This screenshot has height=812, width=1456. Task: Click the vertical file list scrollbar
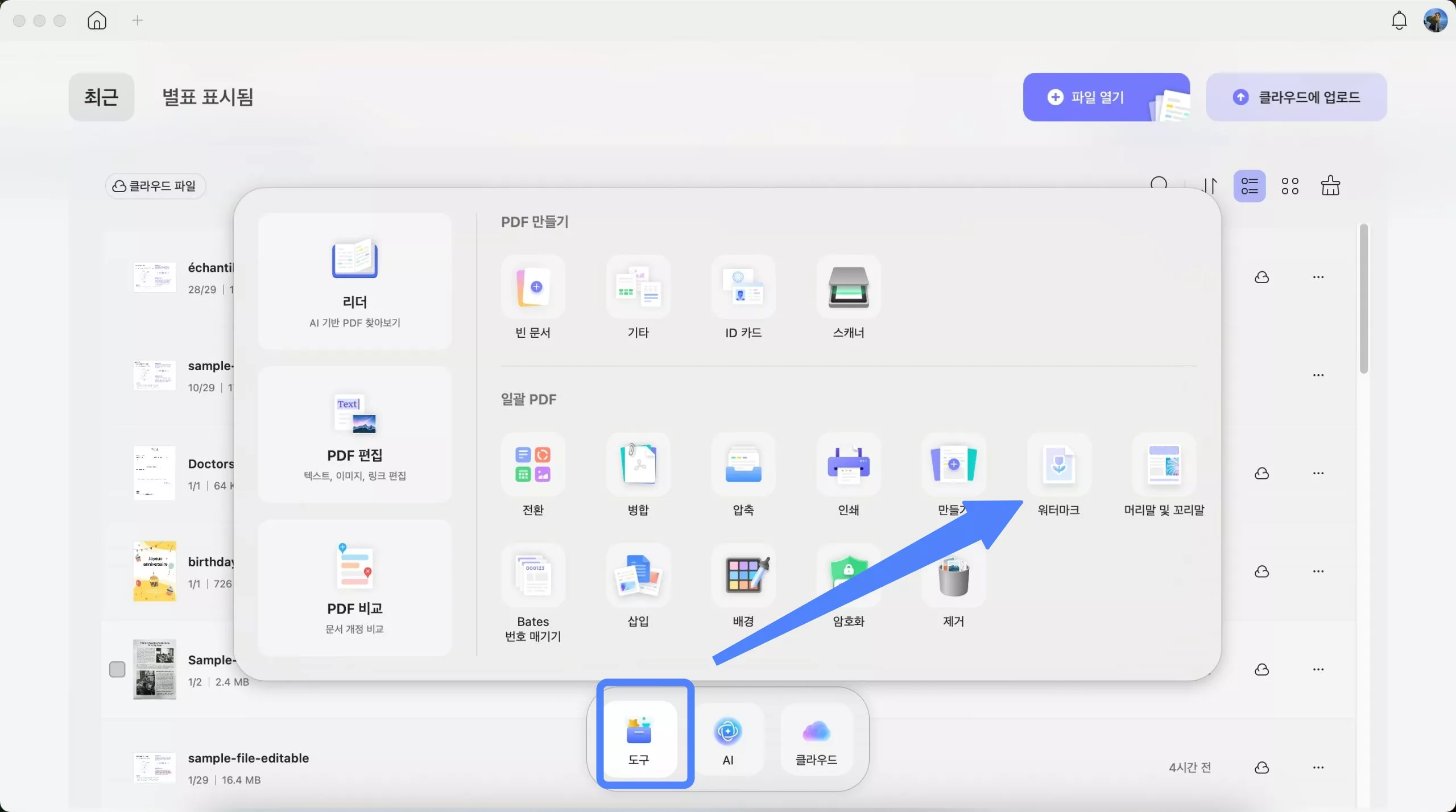pos(1363,299)
